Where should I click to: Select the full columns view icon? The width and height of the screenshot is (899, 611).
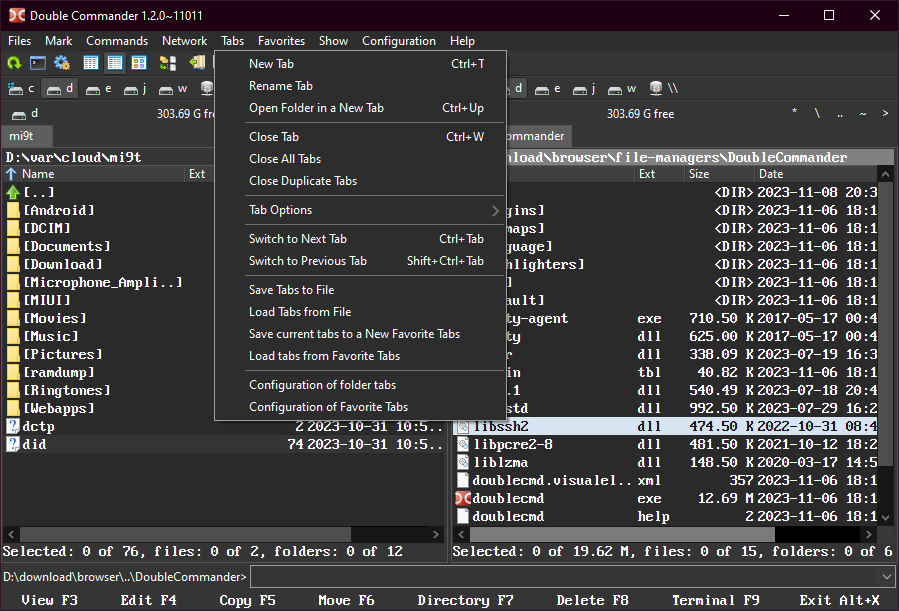pyautogui.click(x=115, y=63)
